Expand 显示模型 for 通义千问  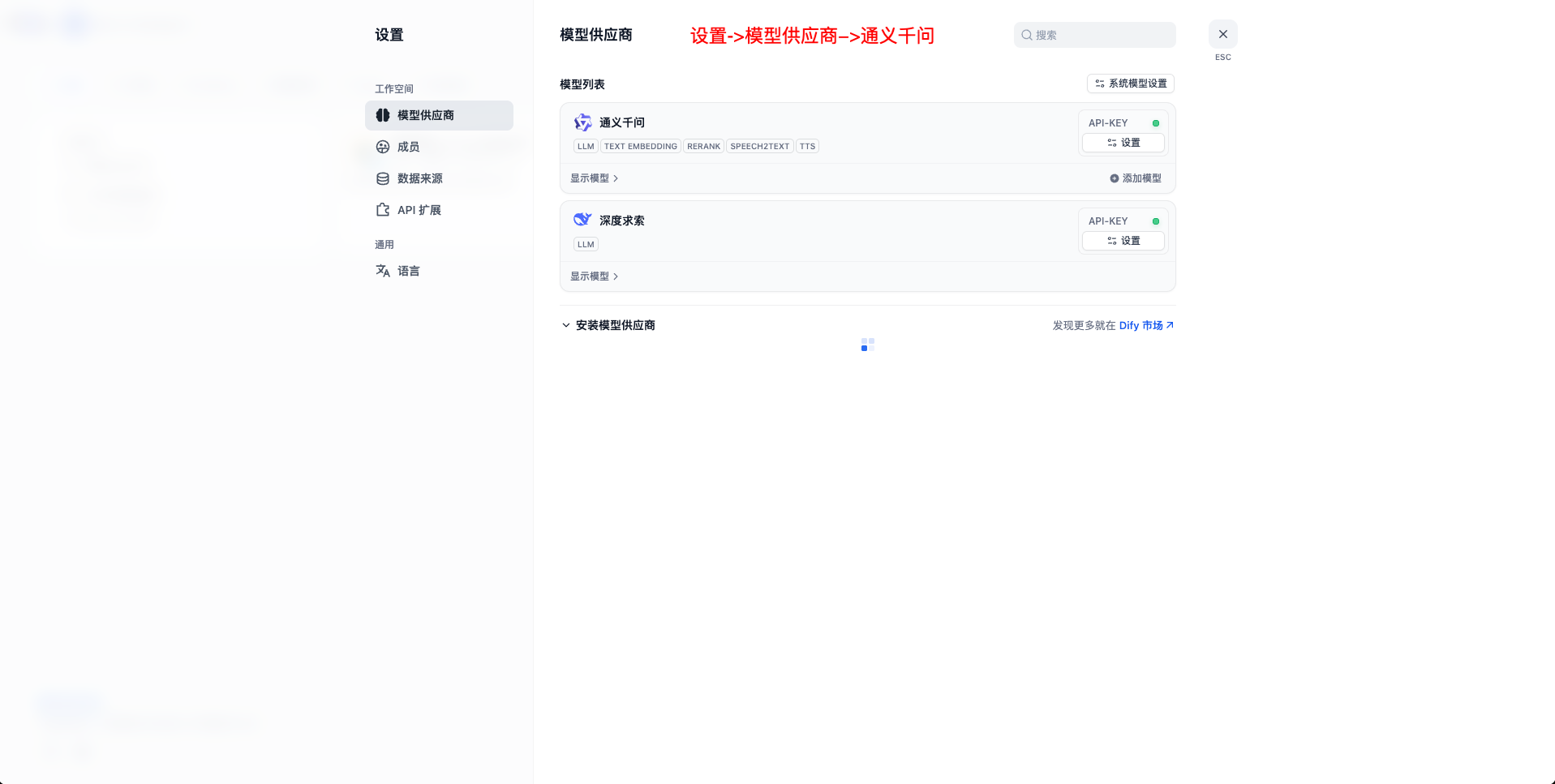pyautogui.click(x=595, y=178)
